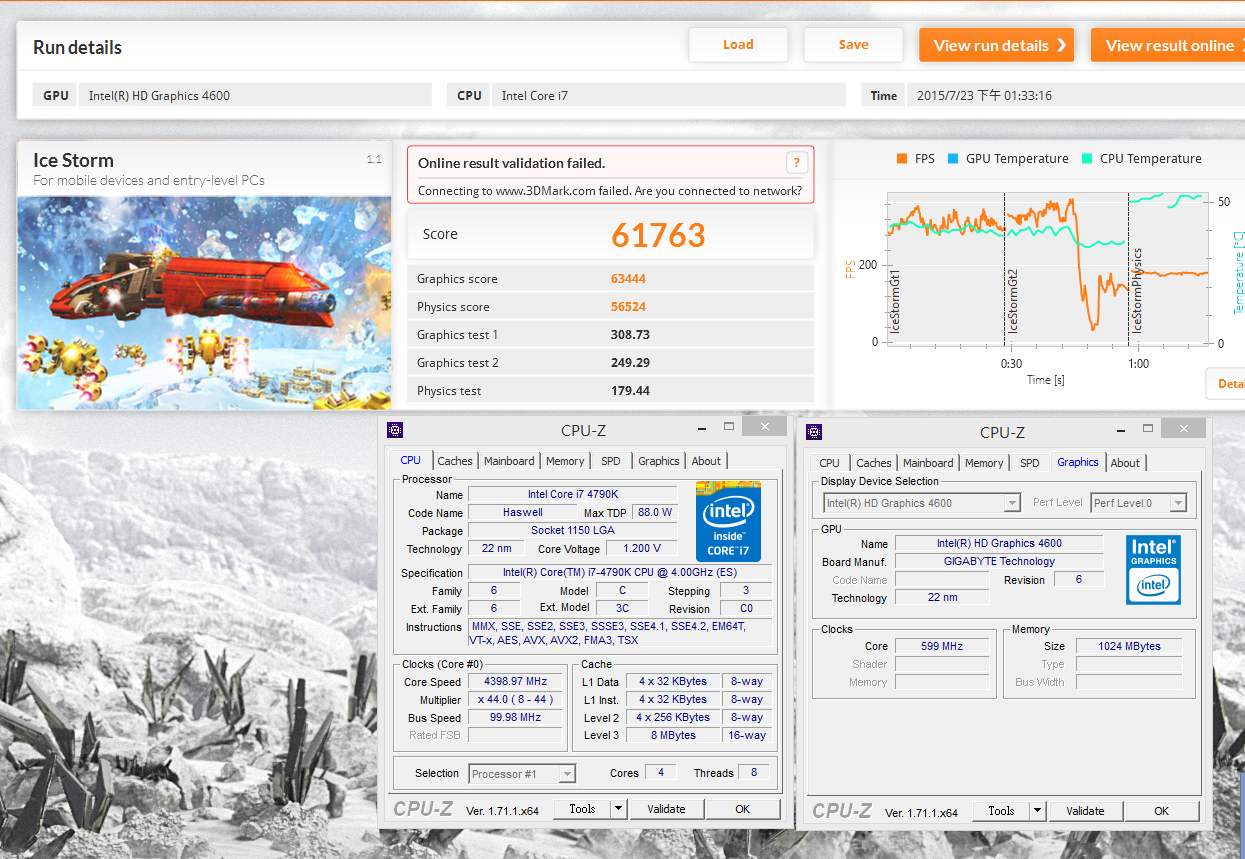
Task: Click the IceStormPhysics marker on the chart
Action: point(1137,291)
